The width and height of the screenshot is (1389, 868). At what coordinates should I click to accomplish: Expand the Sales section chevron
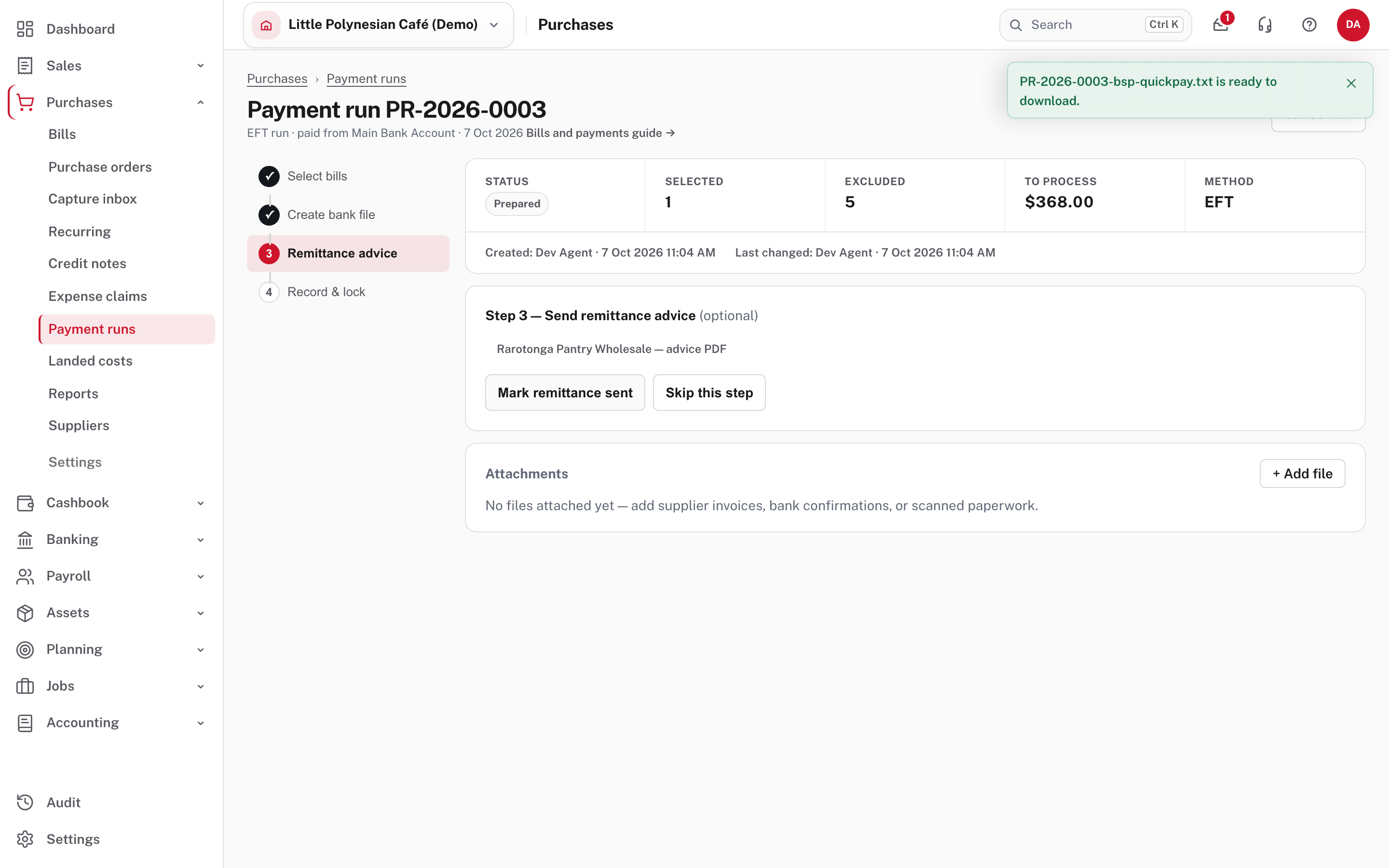pos(200,66)
